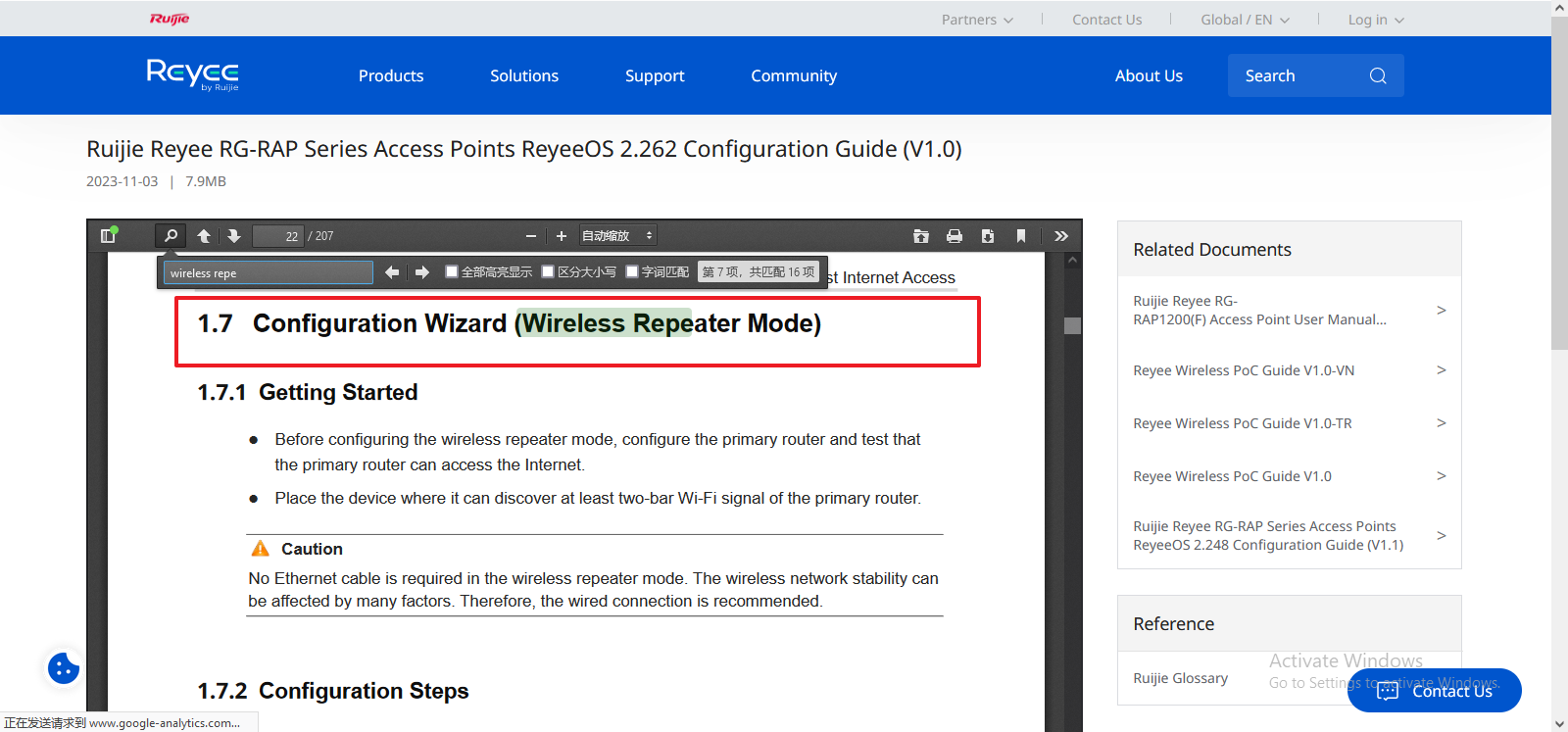This screenshot has height=732, width=1568.
Task: Click the Reference panel heading
Action: pyautogui.click(x=1173, y=624)
